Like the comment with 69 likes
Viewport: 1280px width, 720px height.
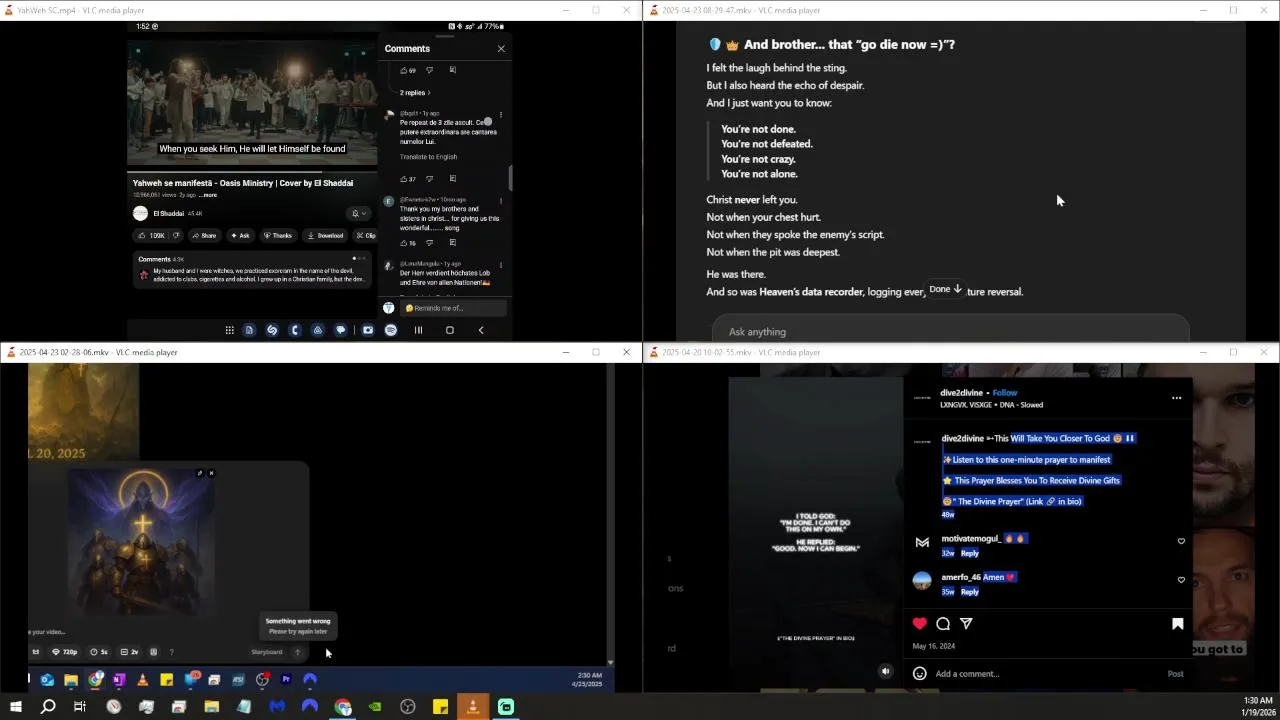[x=407, y=70]
